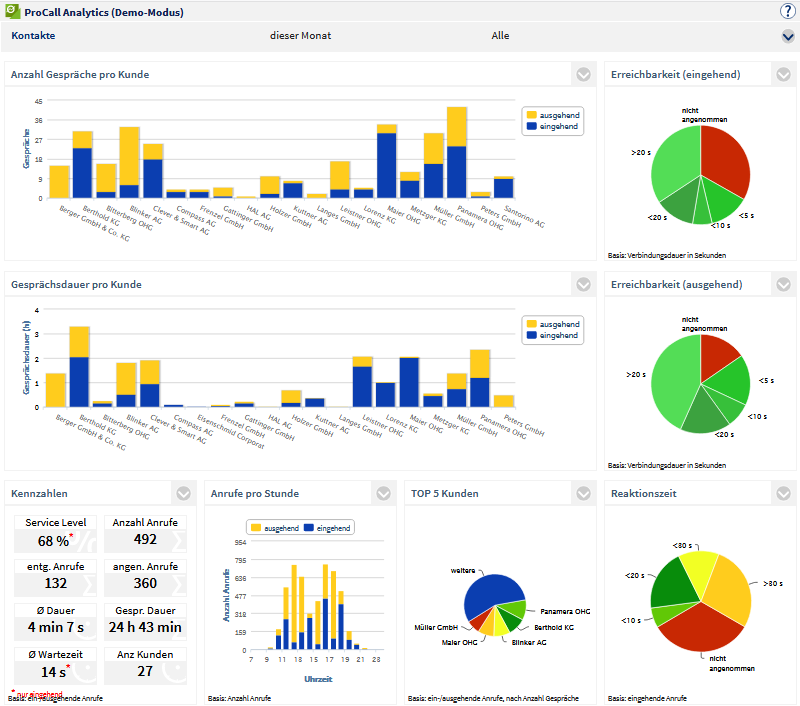Click the Anz Kunden 27 tile
Viewport: 800px width, 706px height.
(145, 666)
